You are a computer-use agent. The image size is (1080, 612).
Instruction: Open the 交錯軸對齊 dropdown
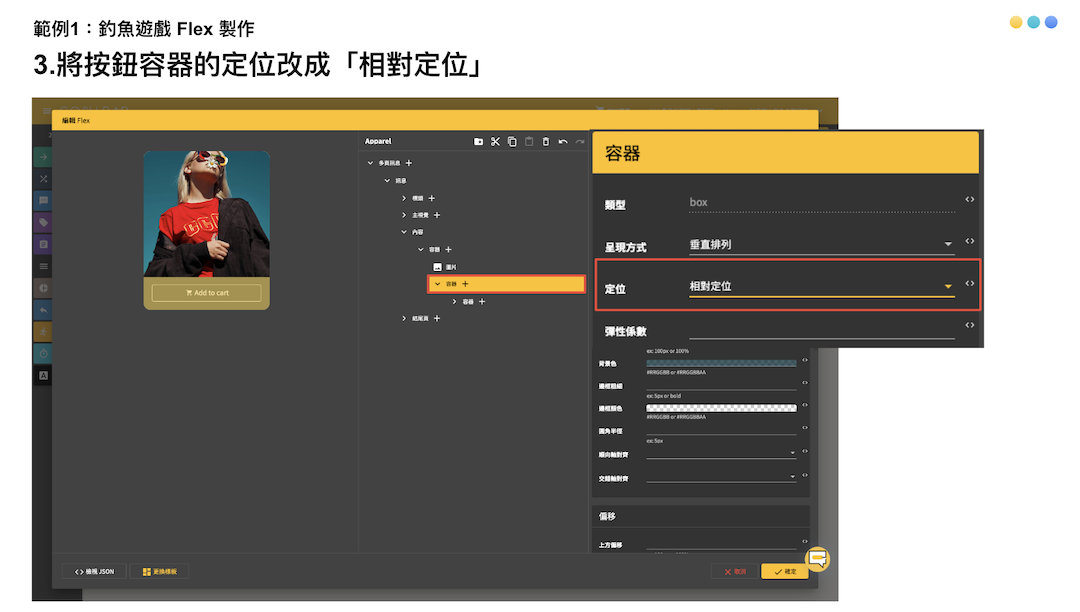(x=721, y=476)
